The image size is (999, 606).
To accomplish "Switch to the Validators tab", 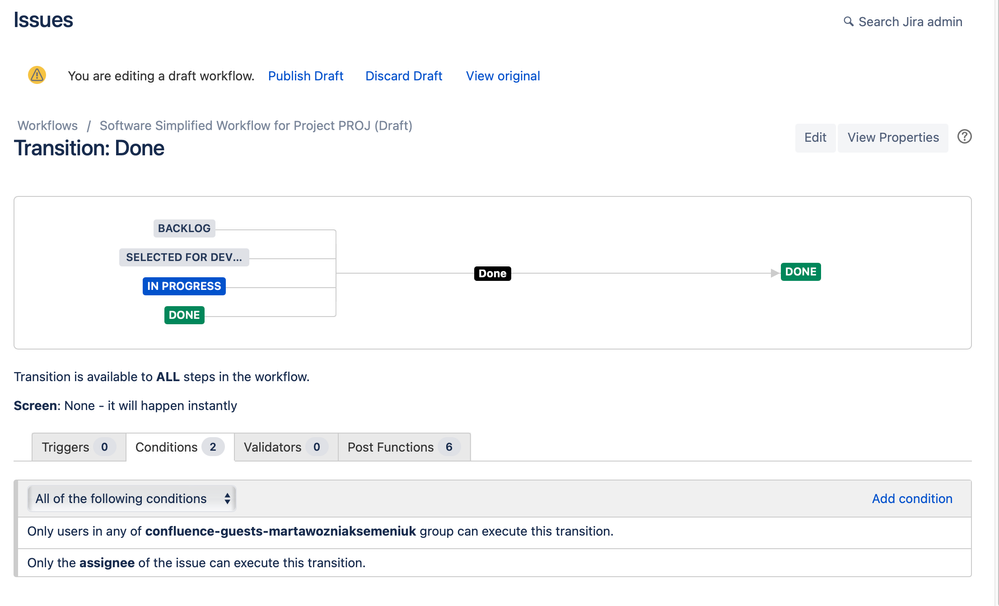I will click(x=285, y=447).
